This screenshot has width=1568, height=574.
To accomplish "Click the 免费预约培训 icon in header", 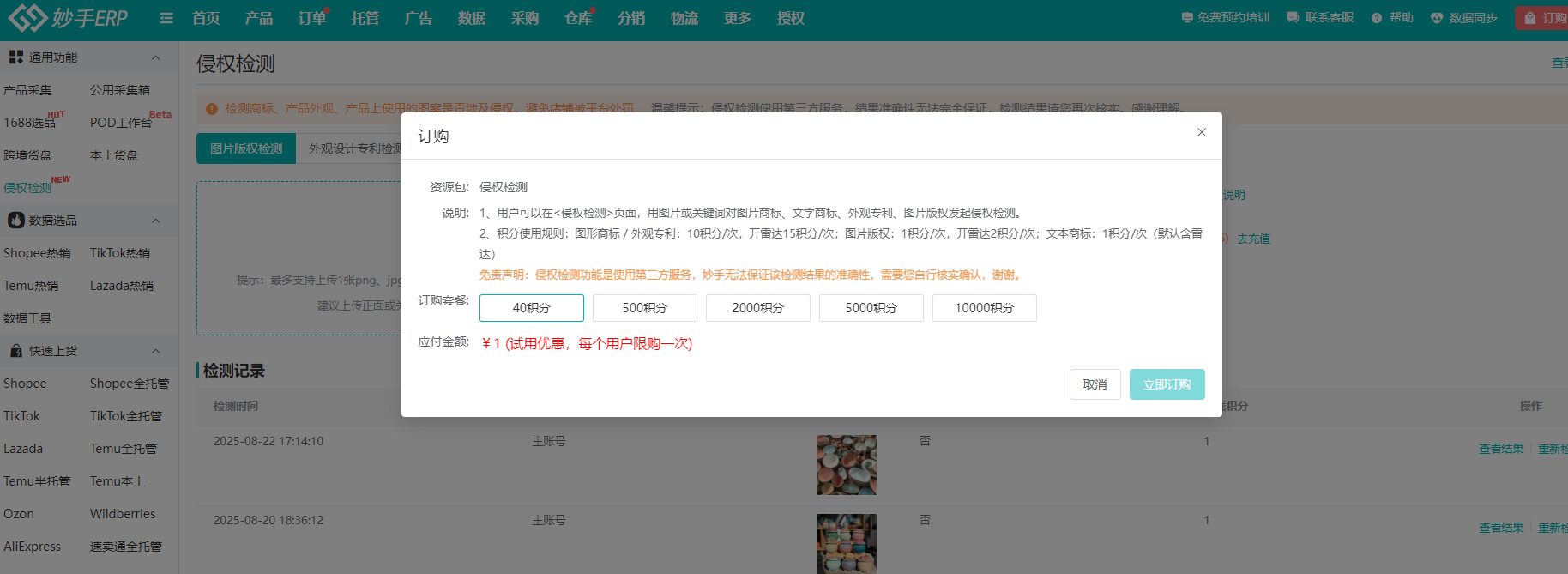I will tap(1187, 18).
